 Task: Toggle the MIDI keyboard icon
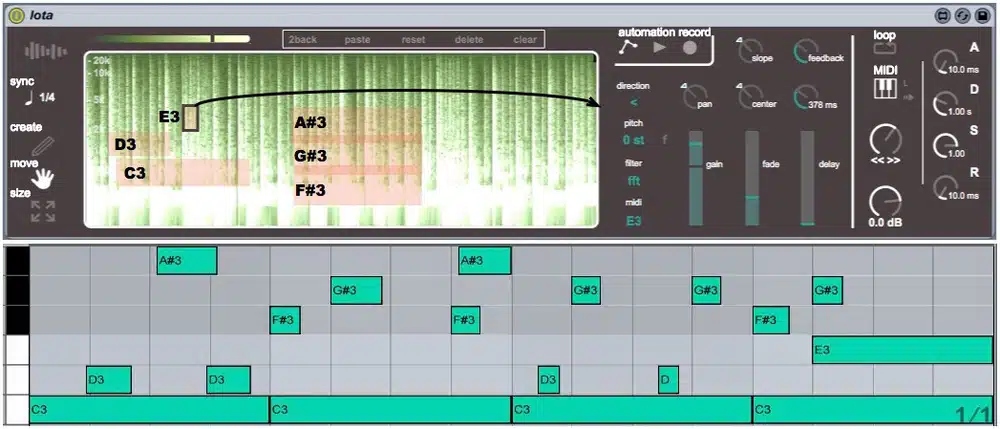(x=885, y=89)
